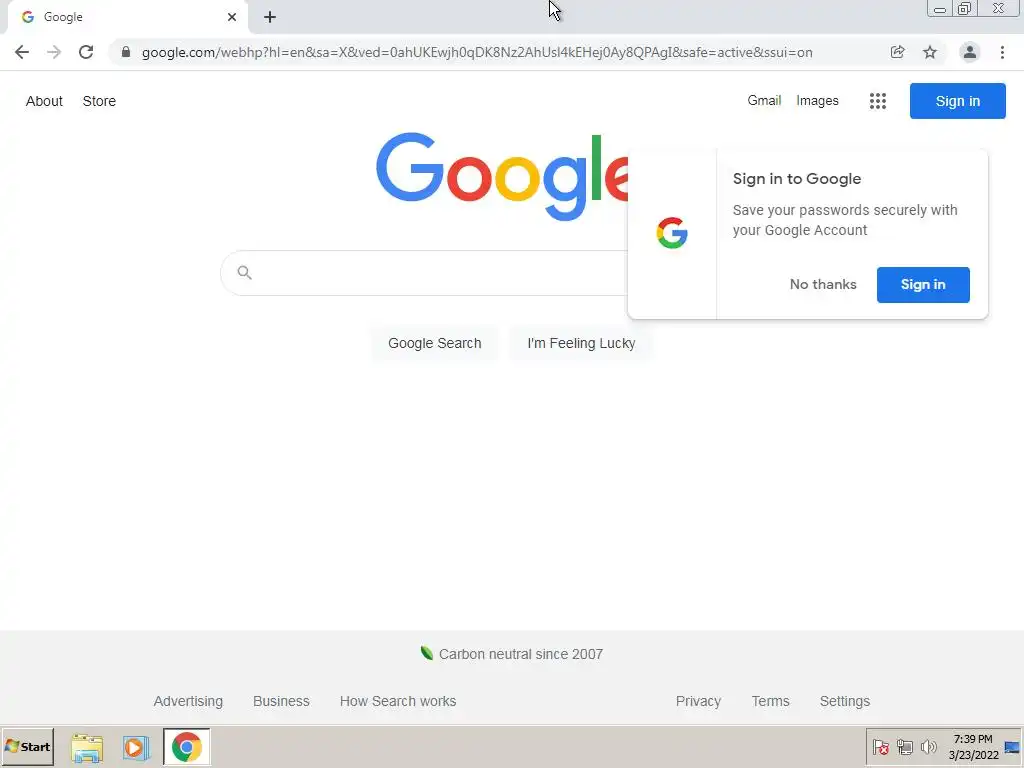
Task: Click the share page icon in address bar
Action: point(897,52)
